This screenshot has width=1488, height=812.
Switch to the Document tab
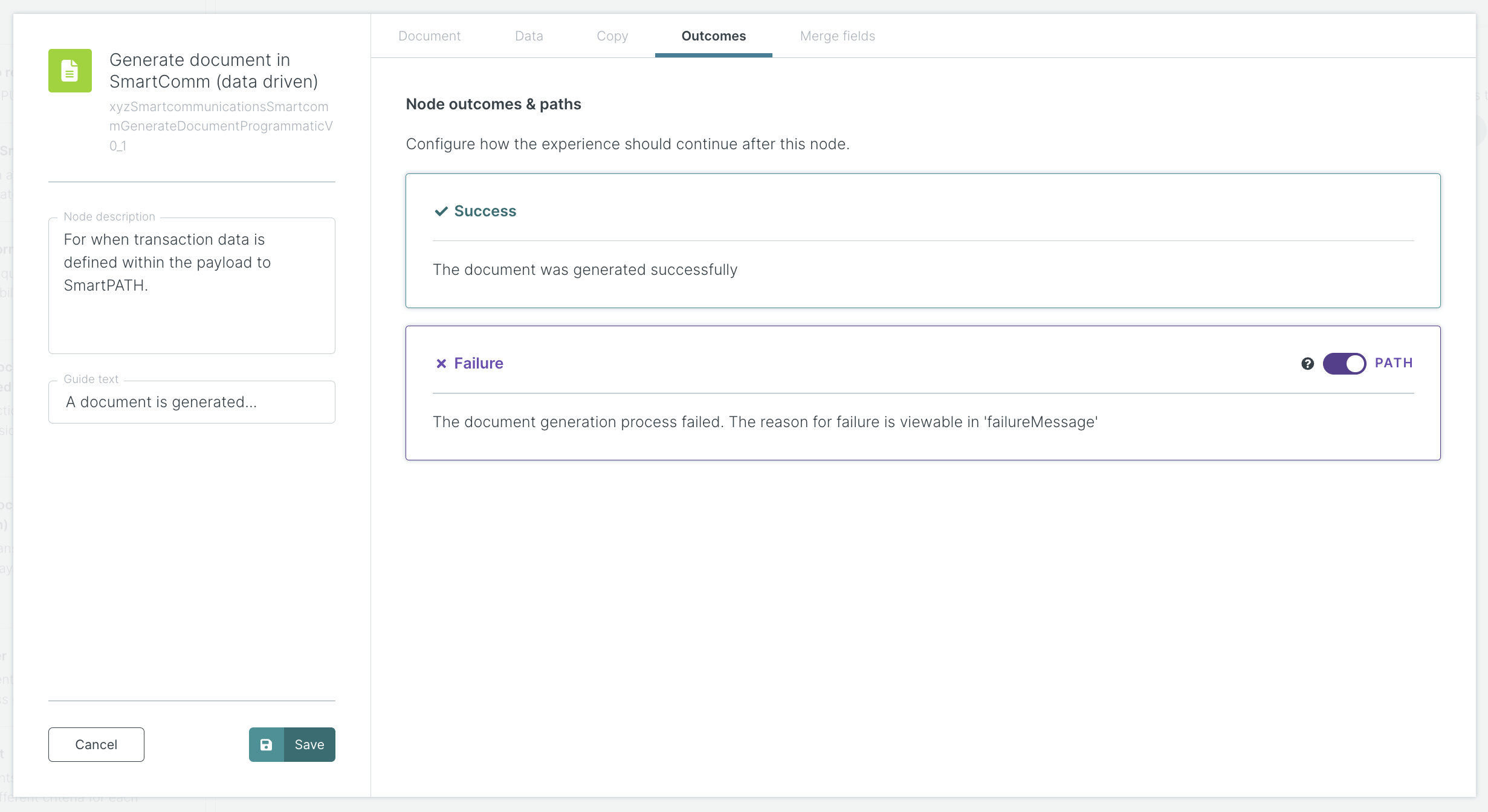coord(429,36)
